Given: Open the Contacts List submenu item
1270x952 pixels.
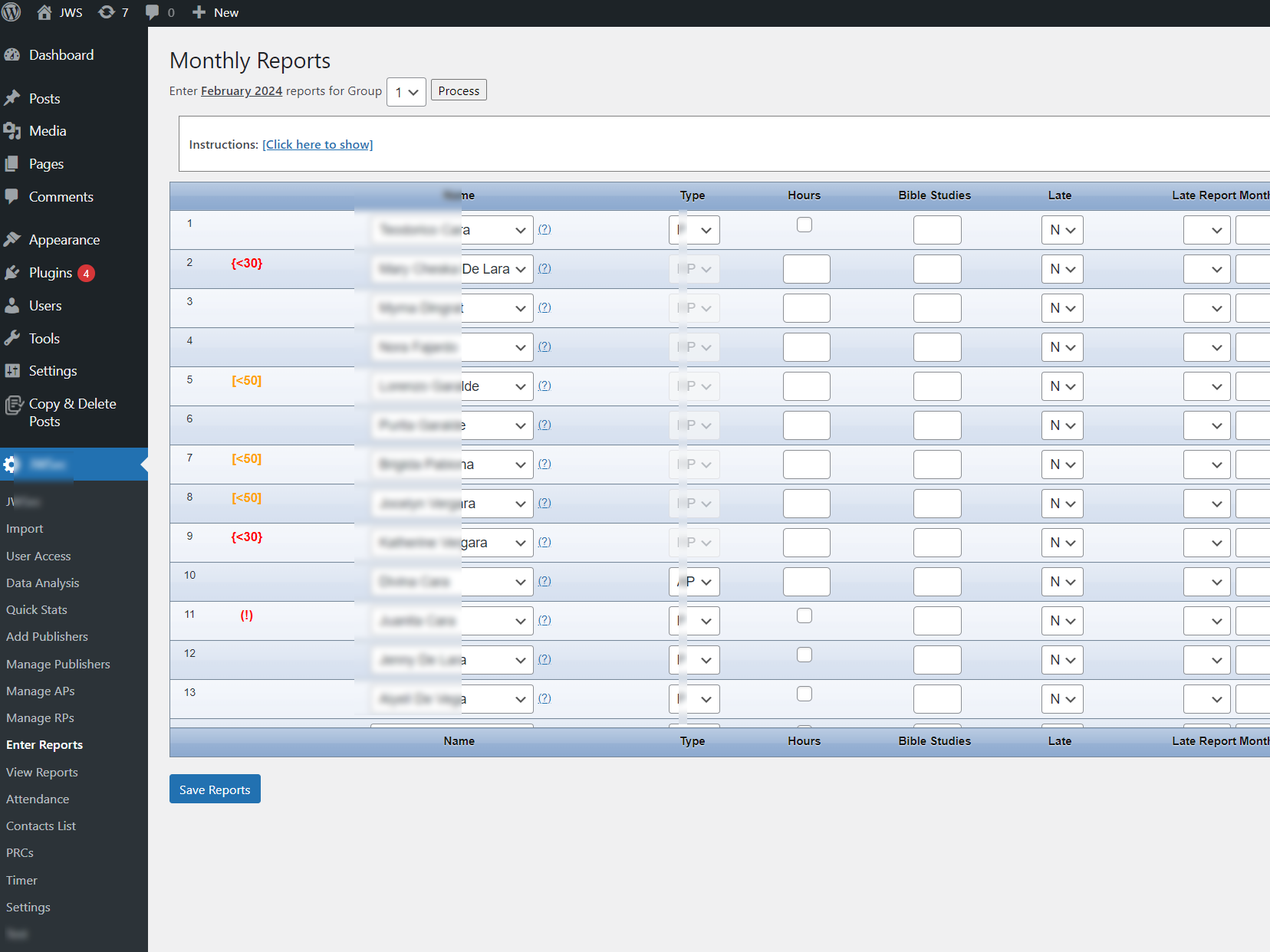Looking at the screenshot, I should pyautogui.click(x=41, y=826).
